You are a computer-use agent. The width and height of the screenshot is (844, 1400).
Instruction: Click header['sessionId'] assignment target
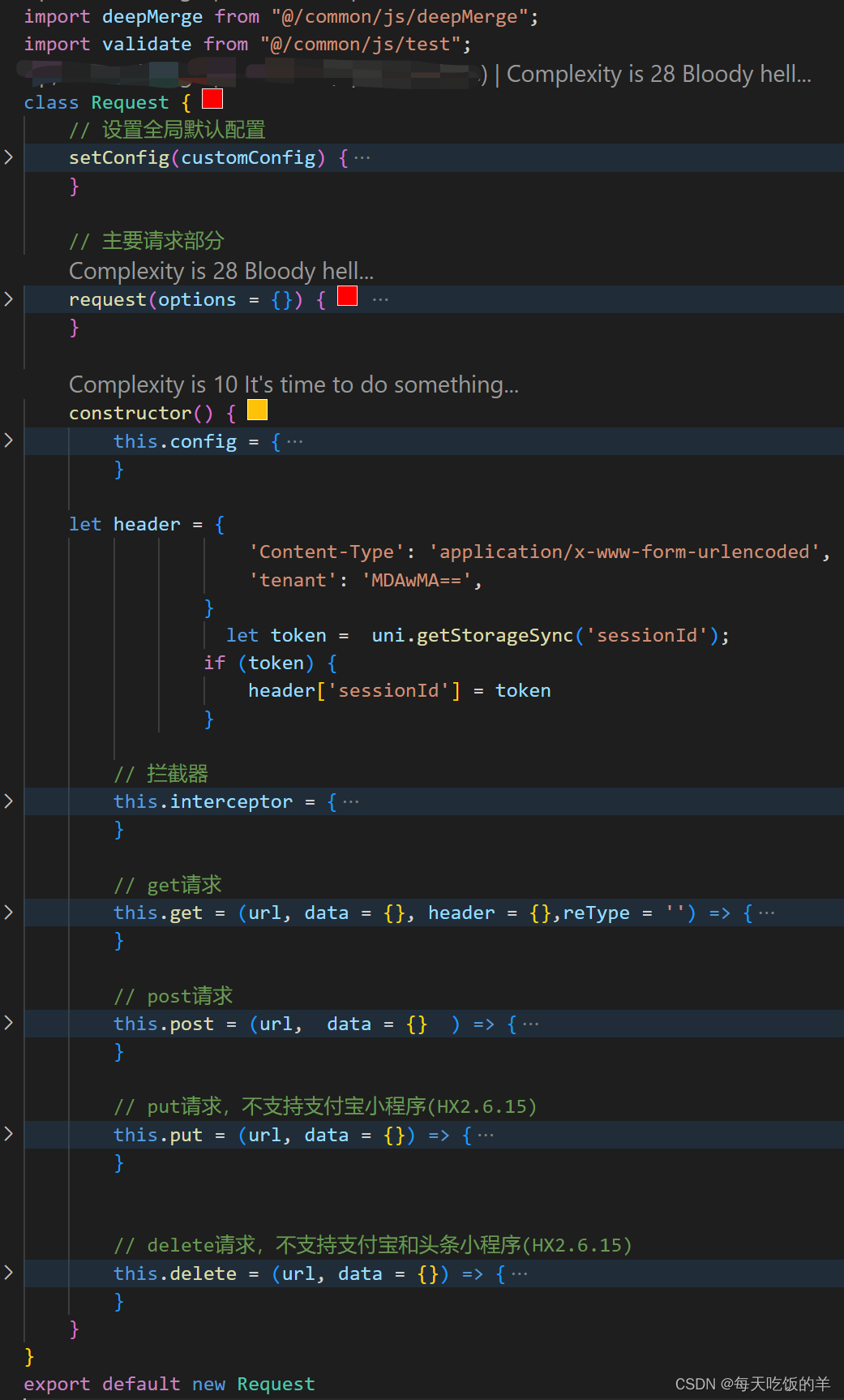pyautogui.click(x=354, y=690)
